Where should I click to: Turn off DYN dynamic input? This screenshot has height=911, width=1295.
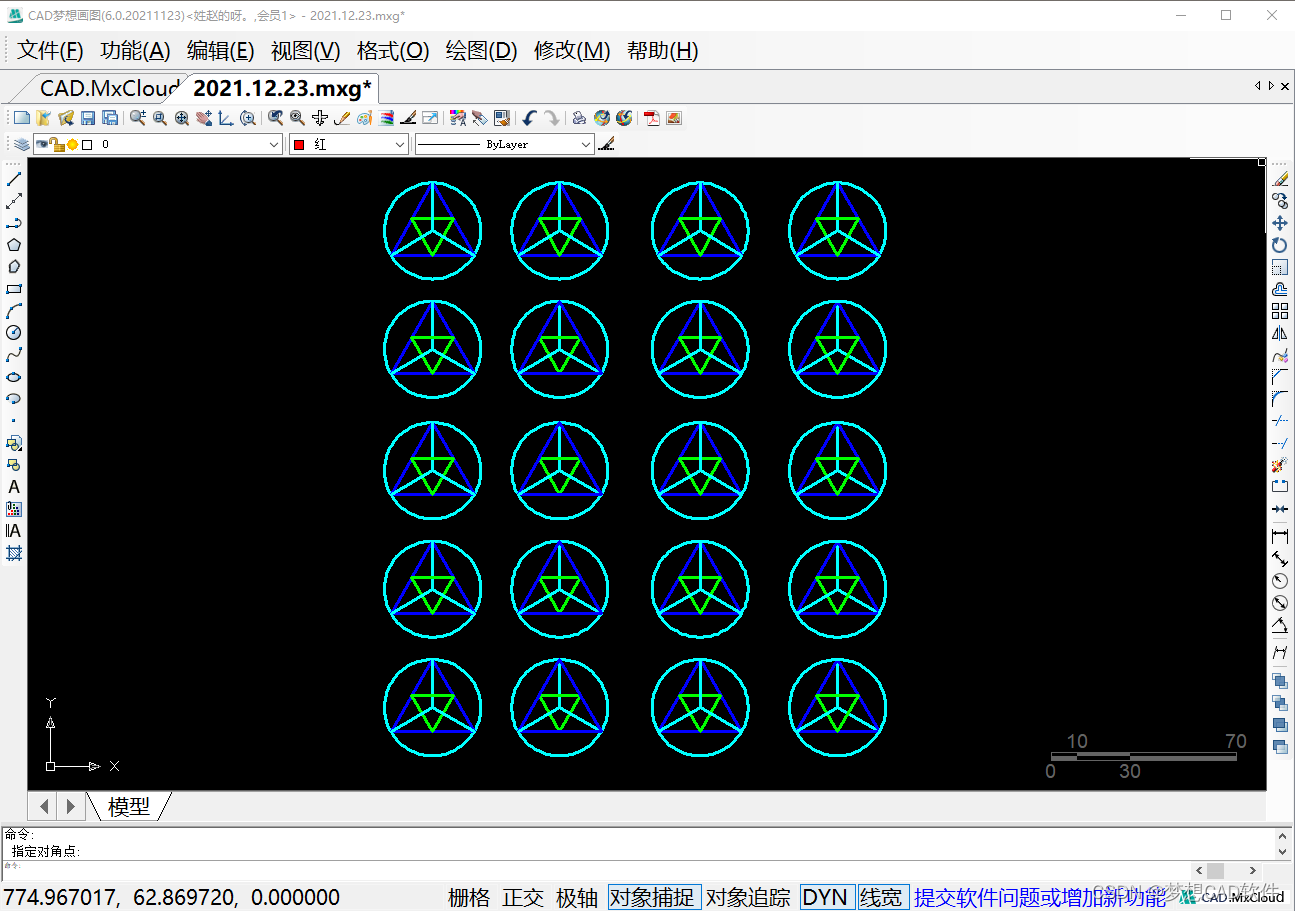coord(825,897)
